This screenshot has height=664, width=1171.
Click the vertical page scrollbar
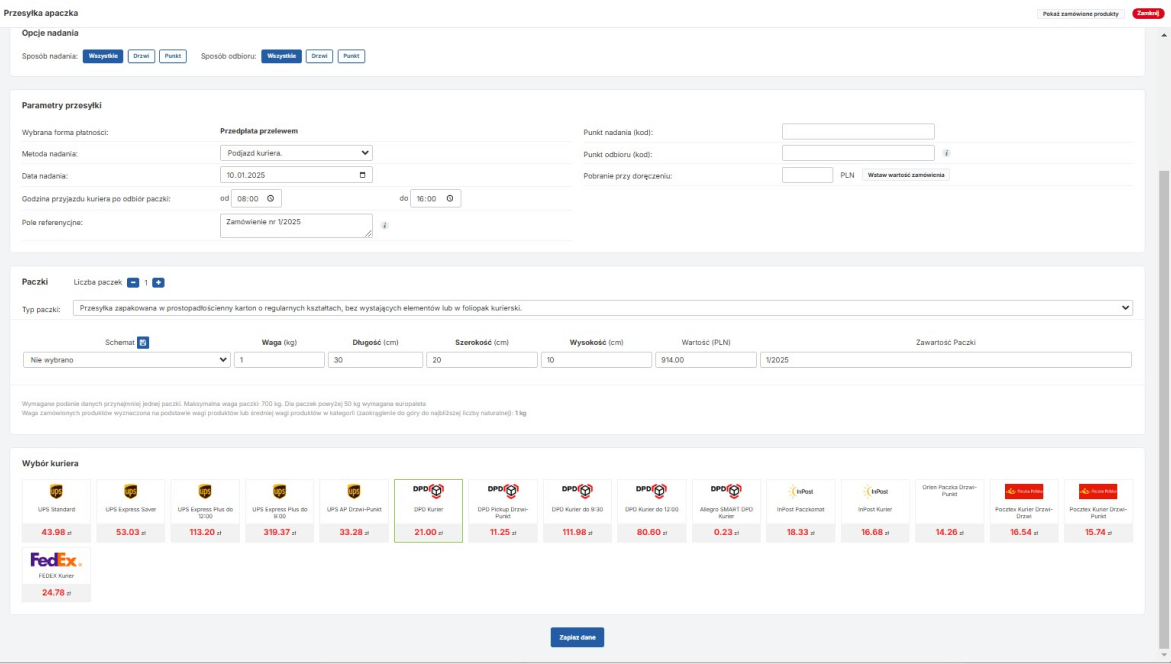(x=1164, y=400)
